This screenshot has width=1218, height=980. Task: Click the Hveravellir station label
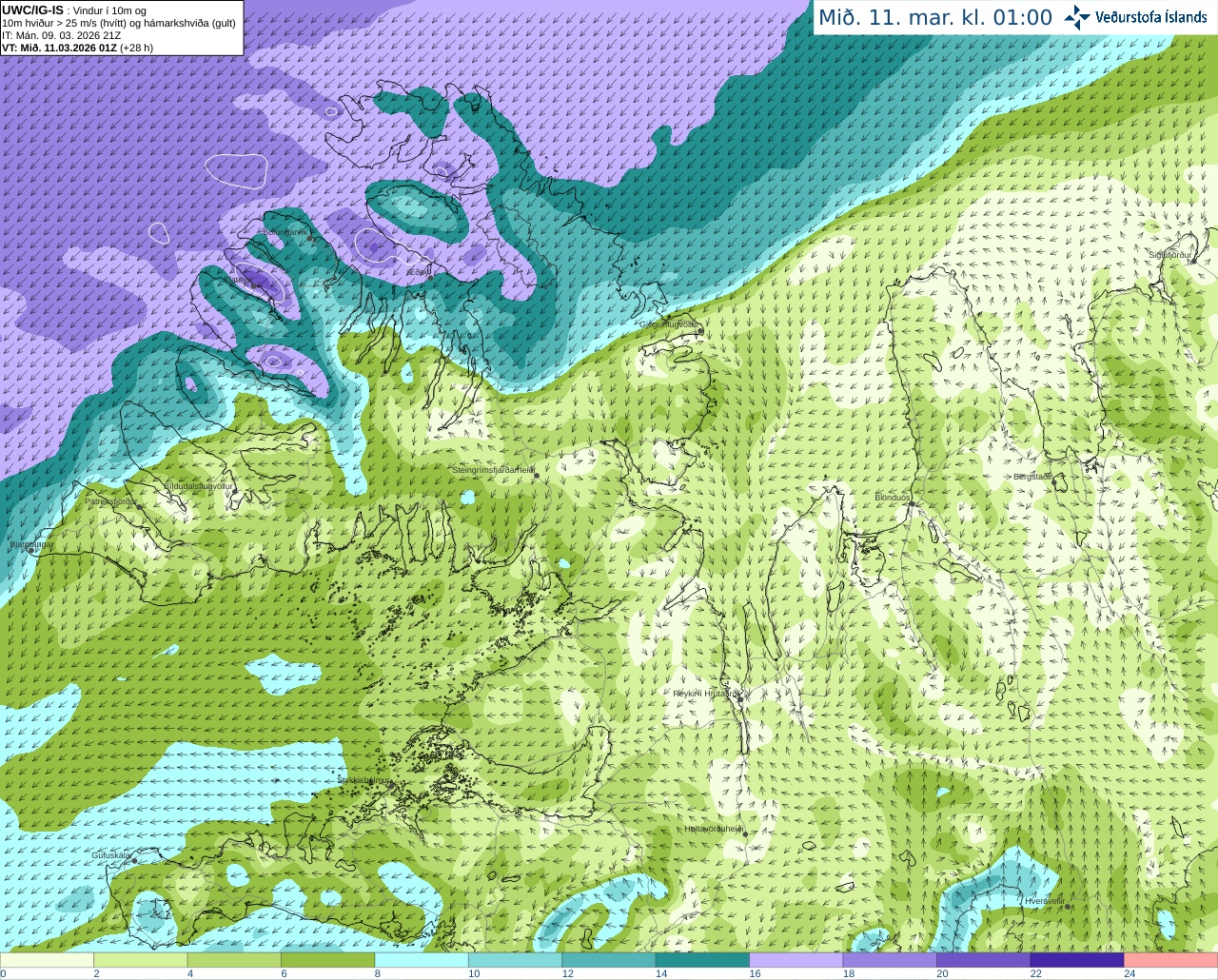pyautogui.click(x=1044, y=901)
